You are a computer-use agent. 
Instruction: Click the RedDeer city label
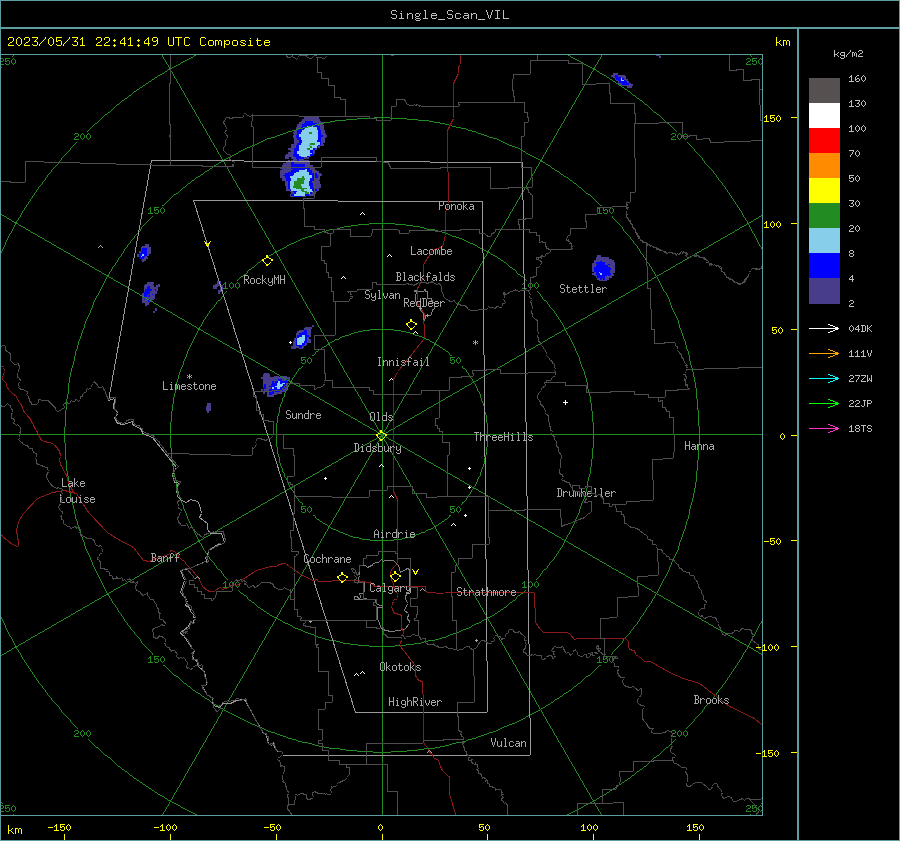pos(424,303)
